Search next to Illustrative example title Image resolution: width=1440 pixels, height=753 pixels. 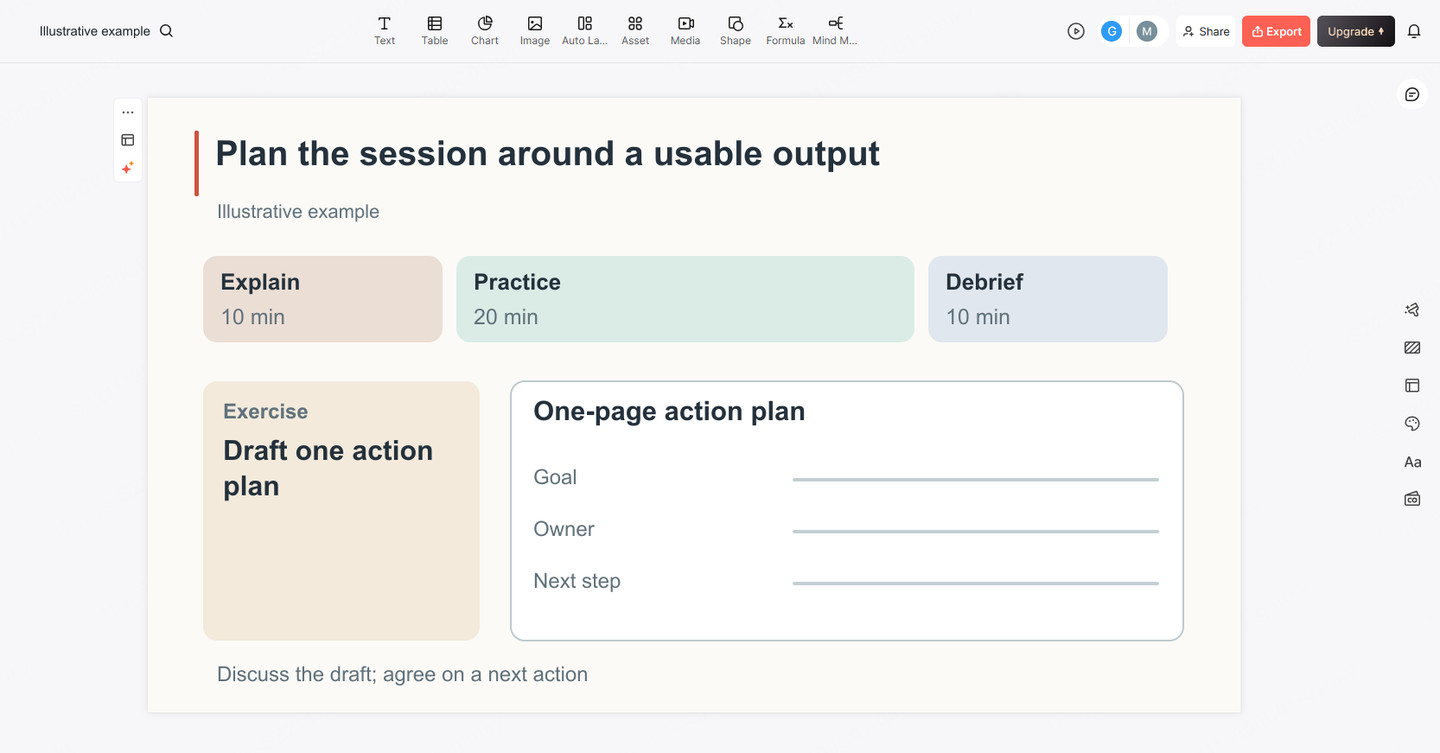coord(167,31)
